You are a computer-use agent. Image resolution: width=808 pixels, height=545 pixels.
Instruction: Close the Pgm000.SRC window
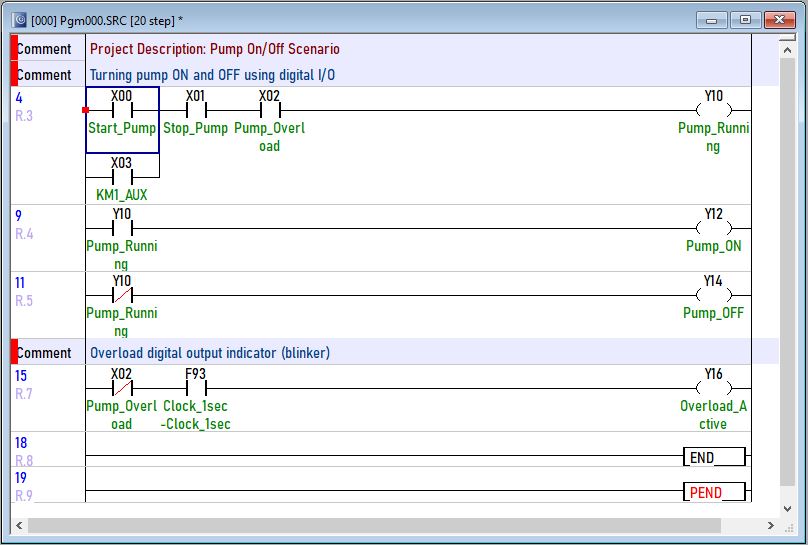[x=779, y=20]
